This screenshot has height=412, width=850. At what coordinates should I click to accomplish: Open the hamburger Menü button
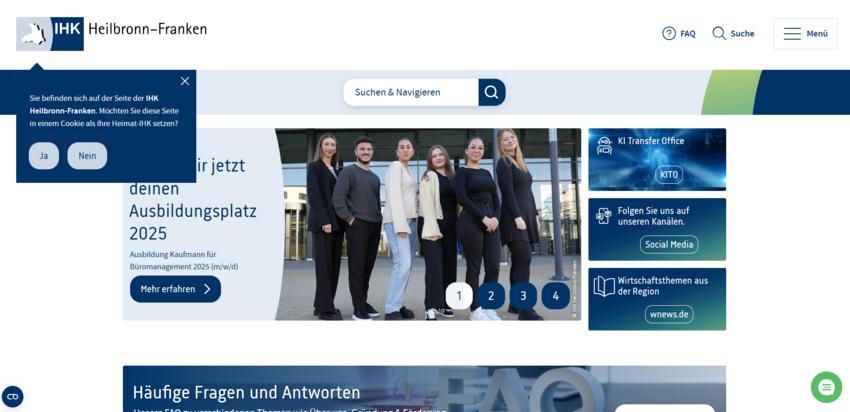click(805, 34)
